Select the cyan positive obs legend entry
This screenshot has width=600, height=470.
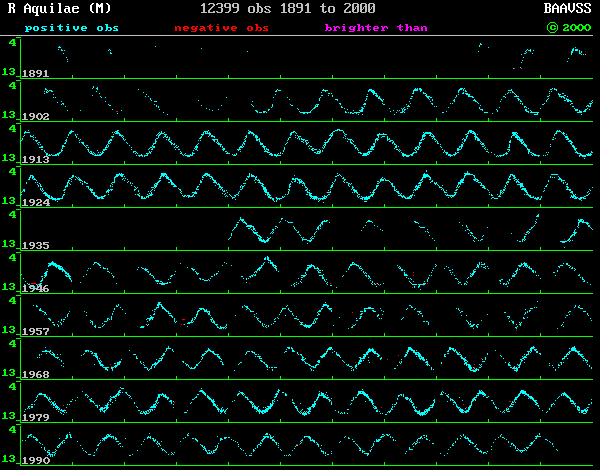tap(71, 28)
